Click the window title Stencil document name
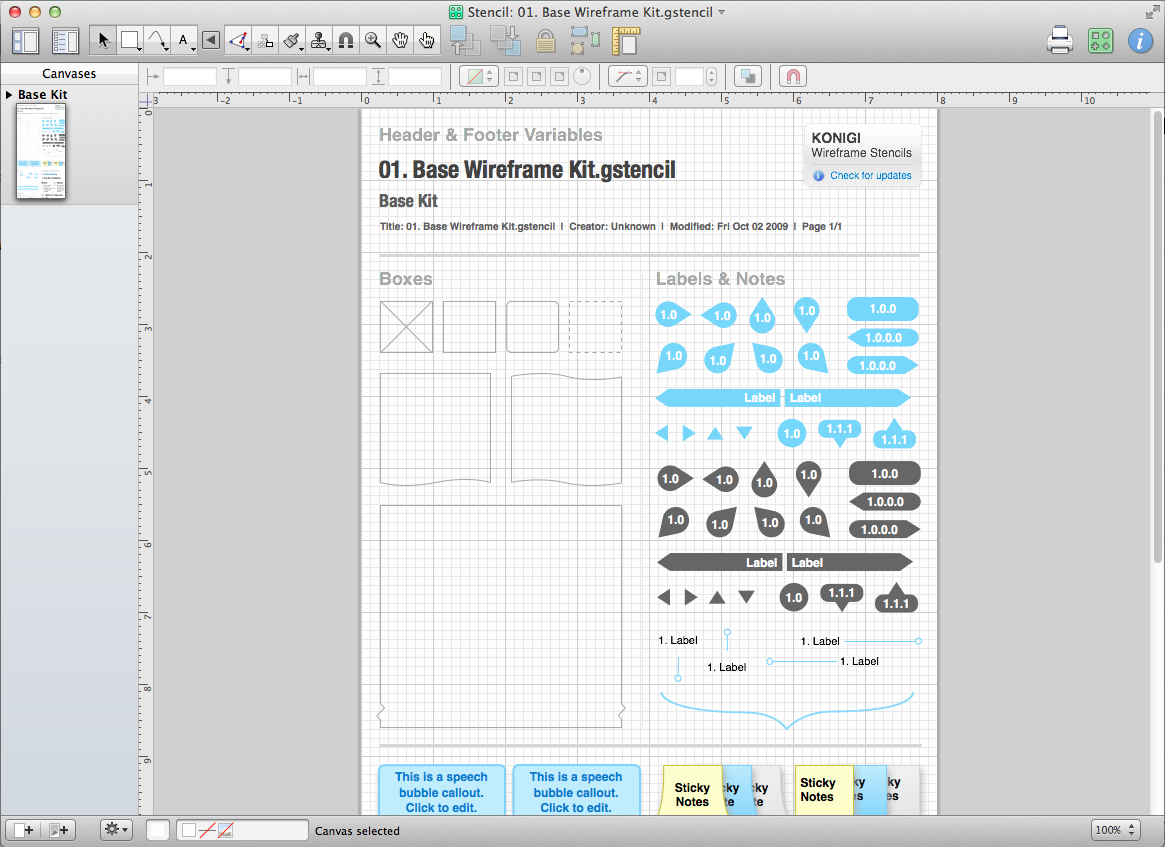 (586, 12)
